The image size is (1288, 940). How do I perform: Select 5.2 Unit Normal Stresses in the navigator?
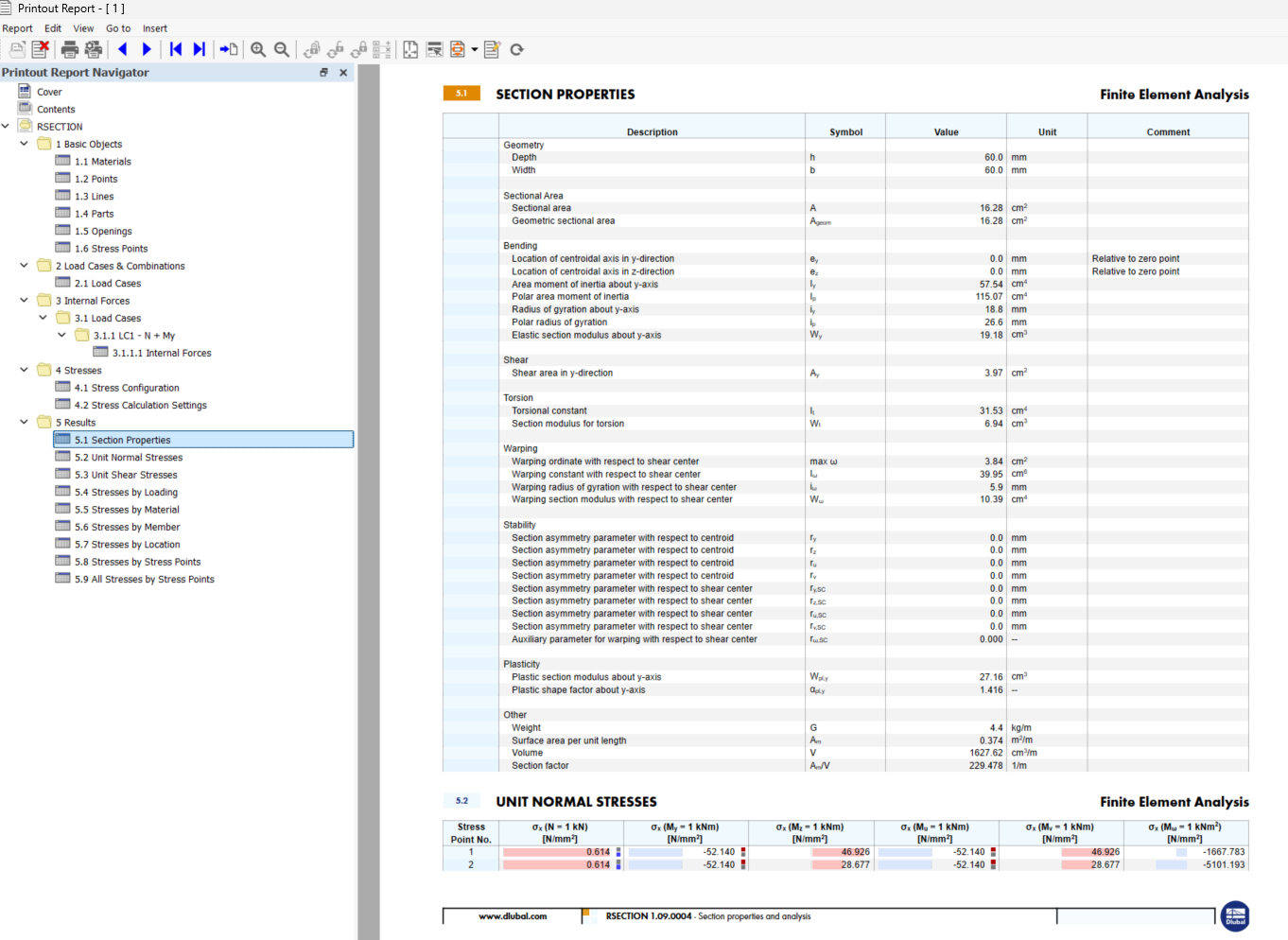[x=128, y=457]
